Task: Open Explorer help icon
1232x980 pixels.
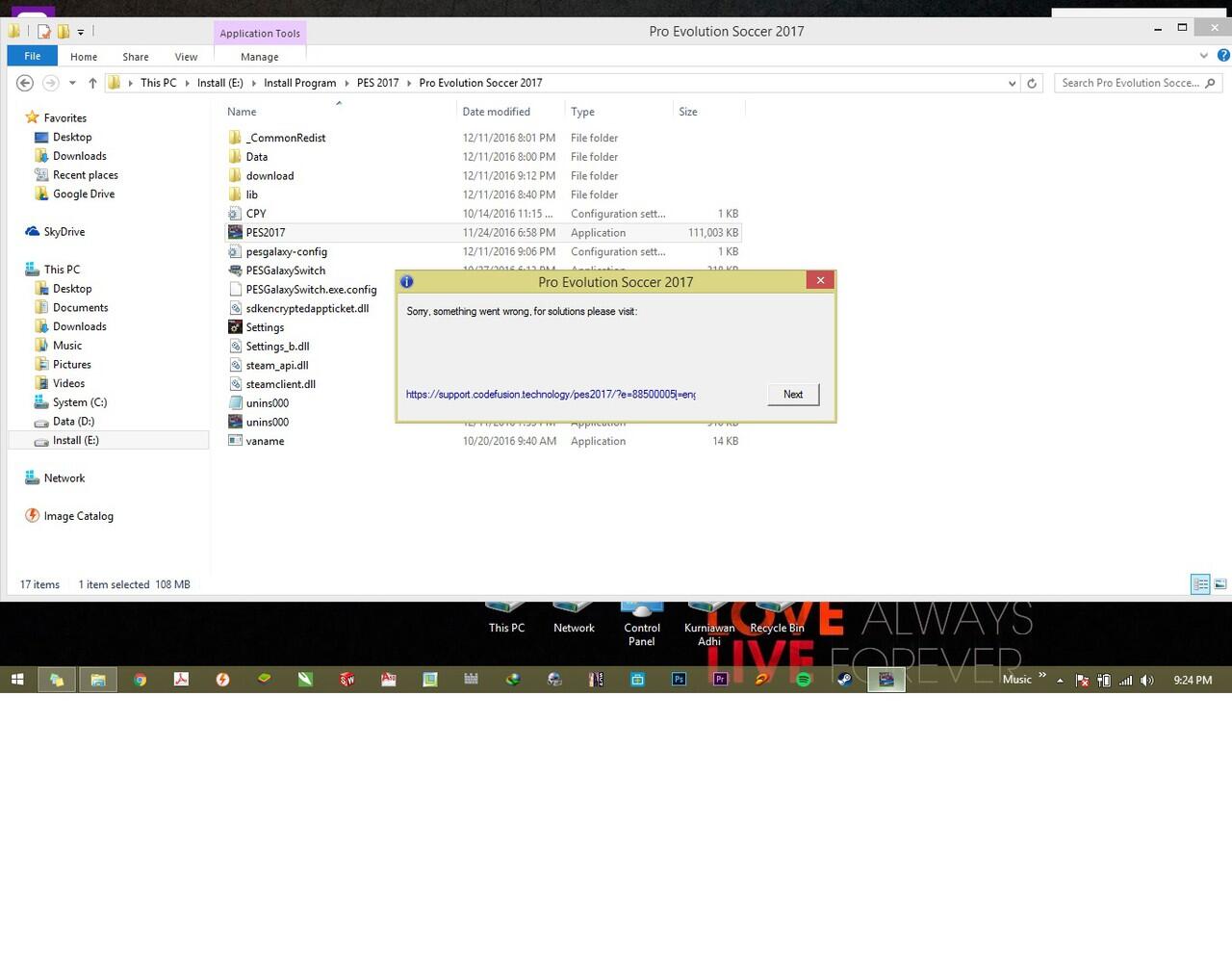Action: point(1223,55)
